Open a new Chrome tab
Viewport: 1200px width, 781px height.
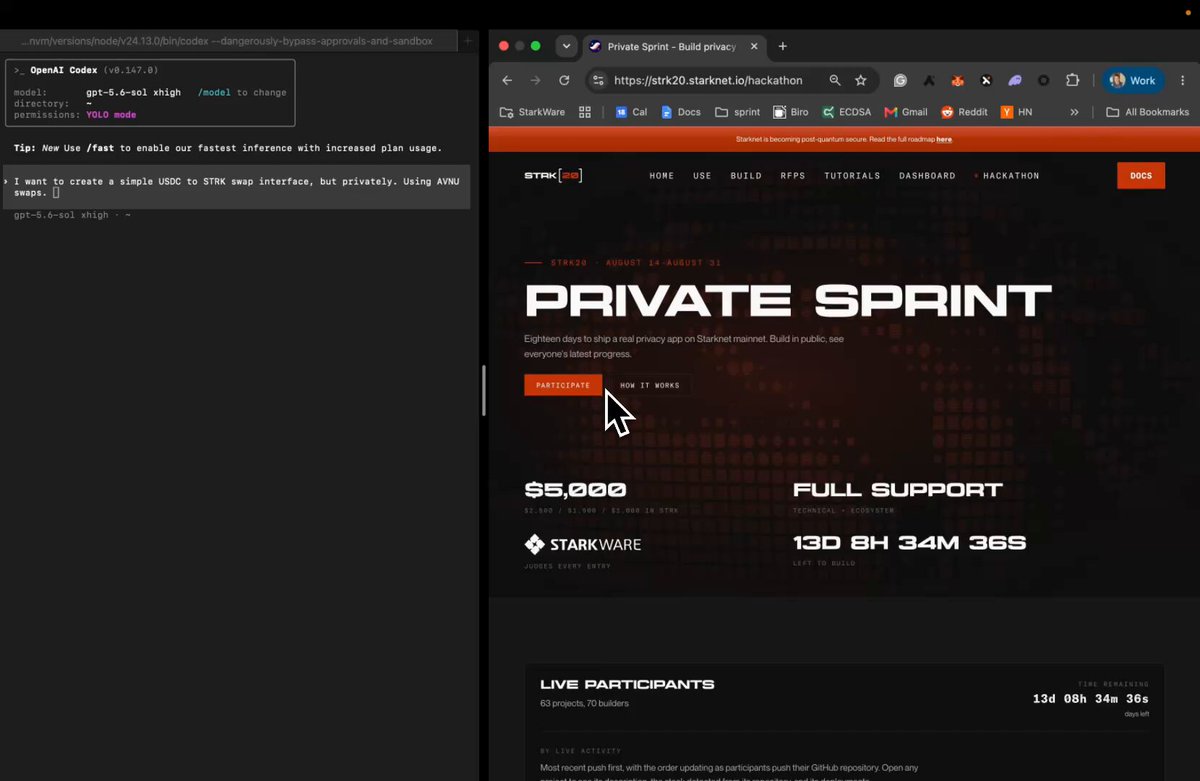783,46
